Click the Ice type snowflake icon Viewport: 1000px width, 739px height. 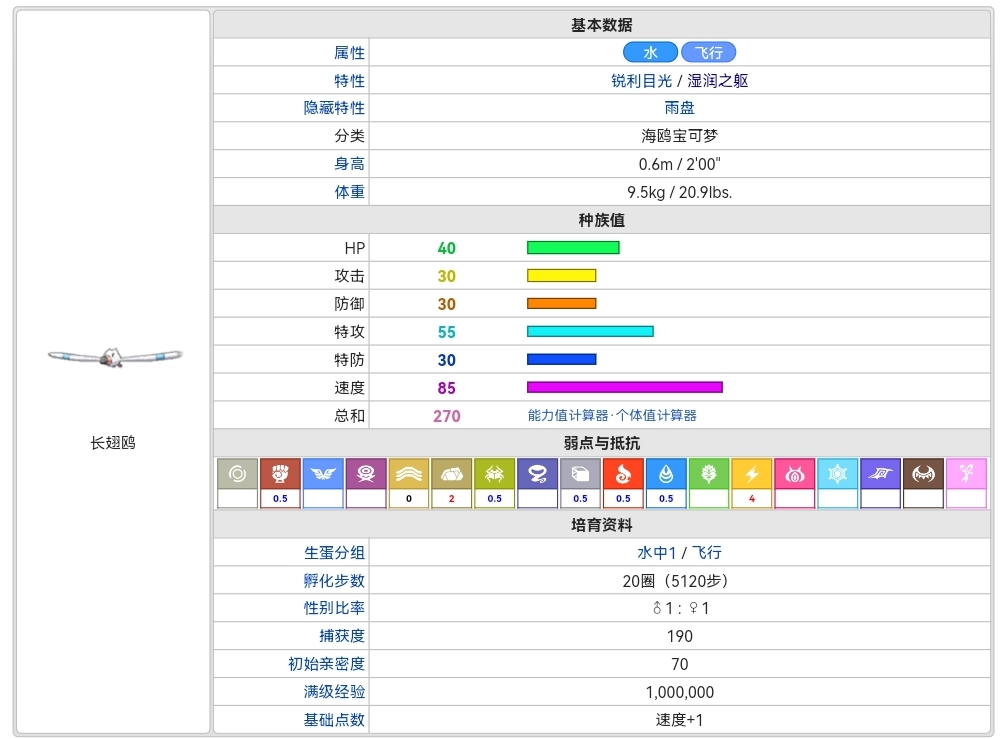tap(837, 474)
